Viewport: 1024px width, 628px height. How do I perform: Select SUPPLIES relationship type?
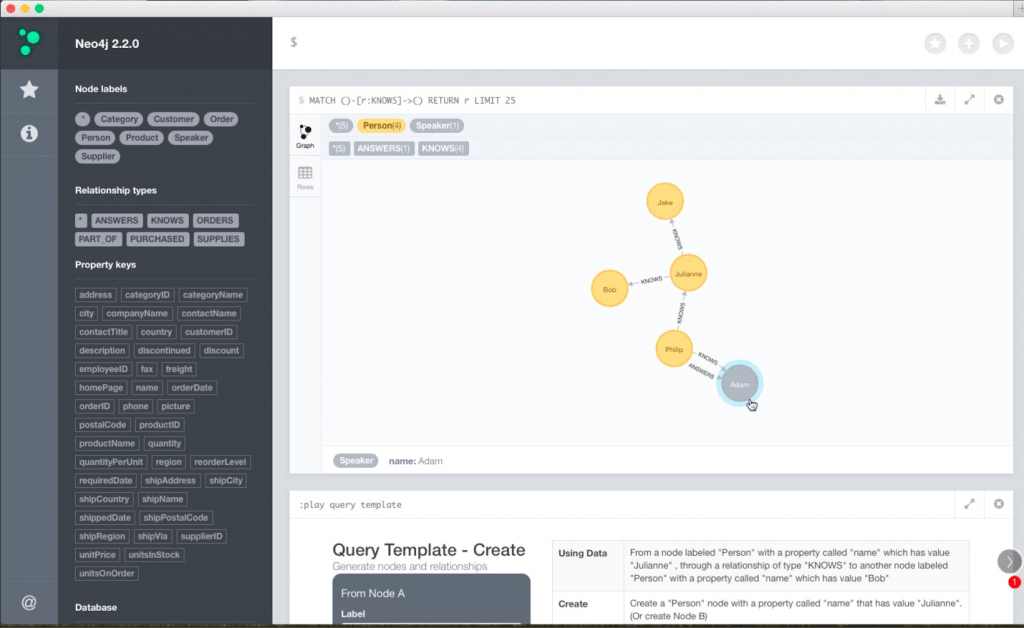[x=218, y=239]
